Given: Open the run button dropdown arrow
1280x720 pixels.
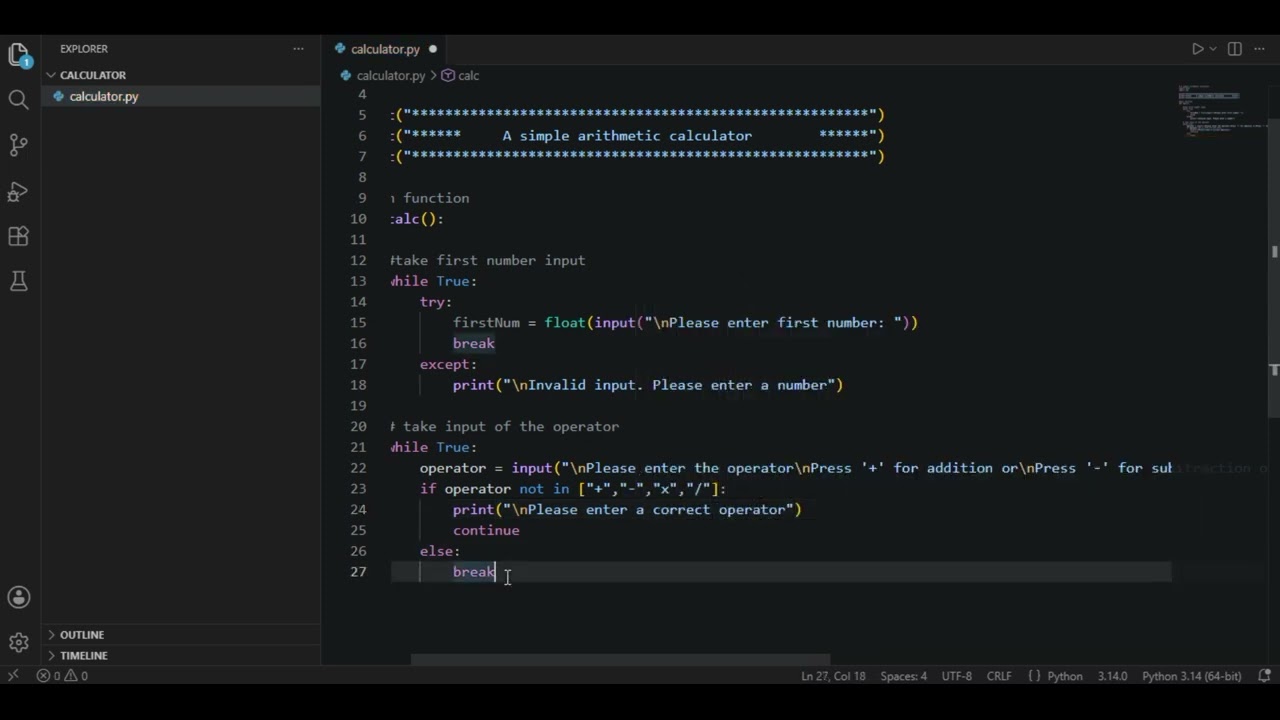Looking at the screenshot, I should coord(1213,49).
